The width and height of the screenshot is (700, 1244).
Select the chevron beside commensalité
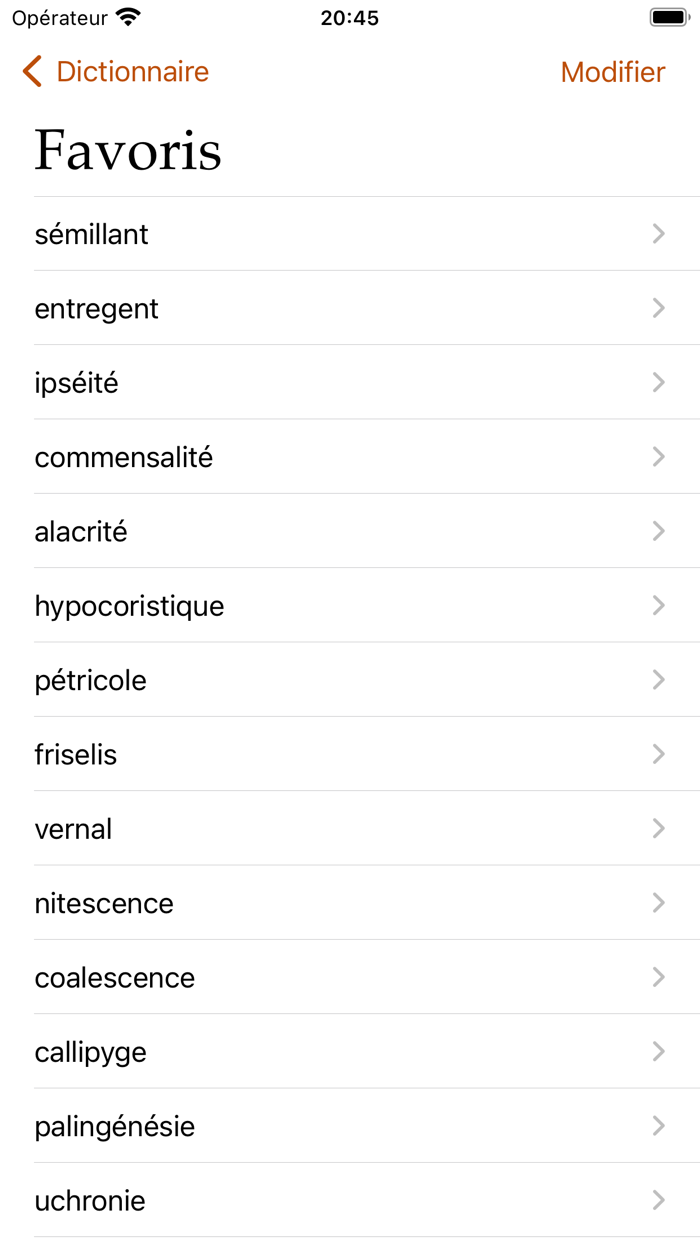(658, 457)
